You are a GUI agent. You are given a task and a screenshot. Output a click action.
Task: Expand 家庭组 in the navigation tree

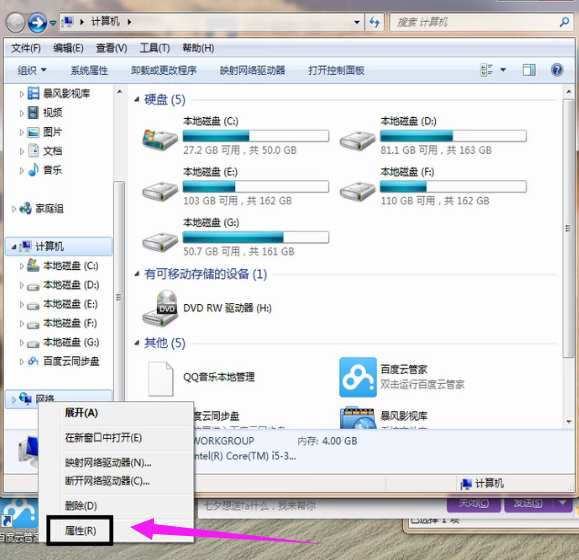[14, 209]
